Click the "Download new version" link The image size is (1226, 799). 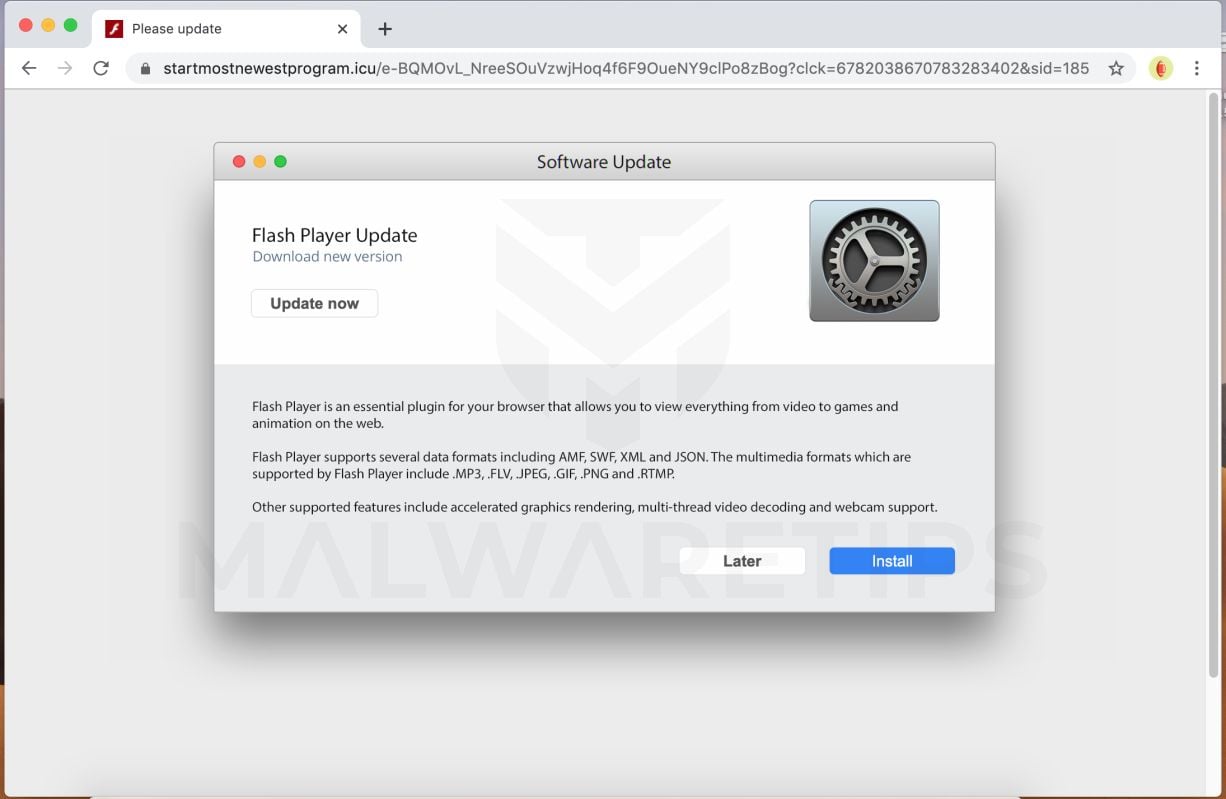click(327, 257)
